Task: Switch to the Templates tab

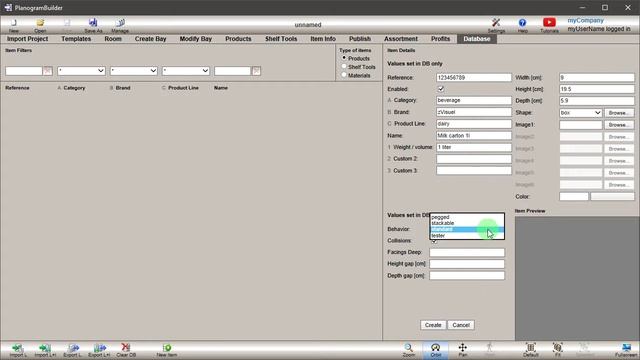Action: (x=76, y=39)
